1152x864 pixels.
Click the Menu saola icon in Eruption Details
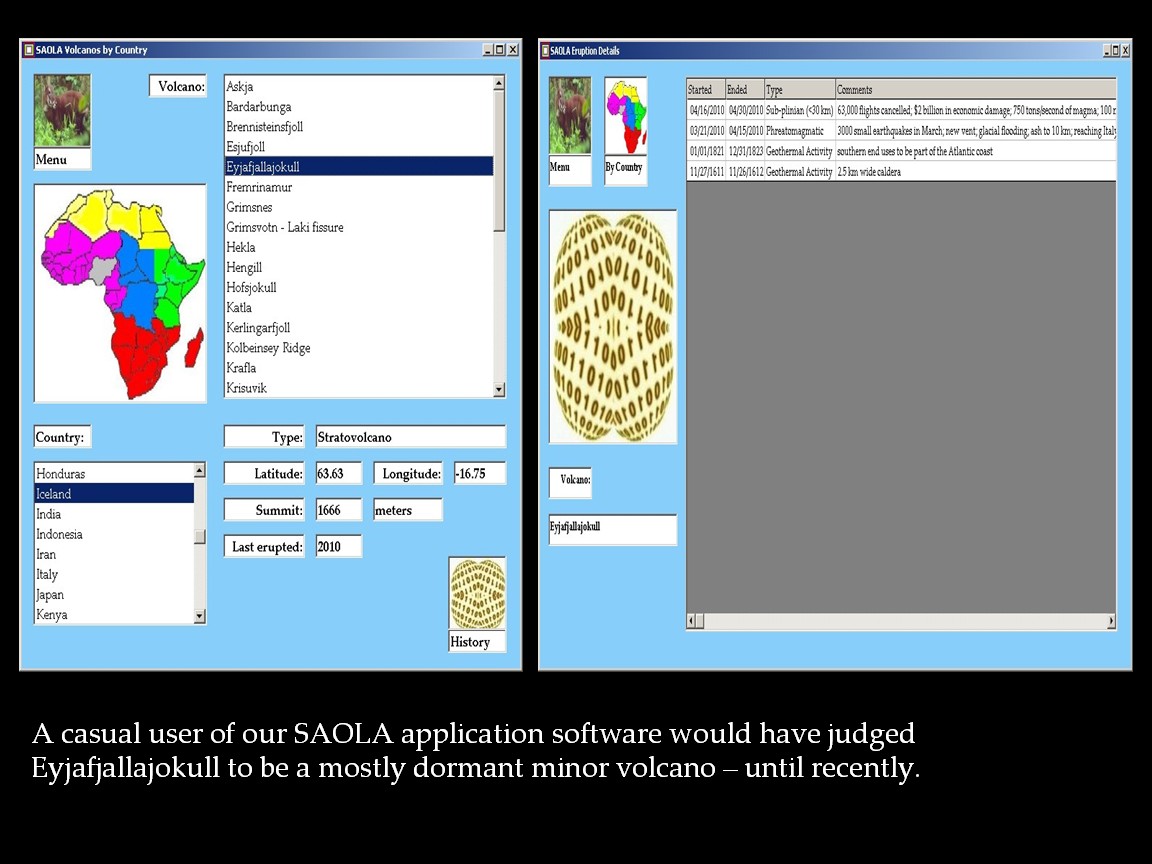pos(570,116)
